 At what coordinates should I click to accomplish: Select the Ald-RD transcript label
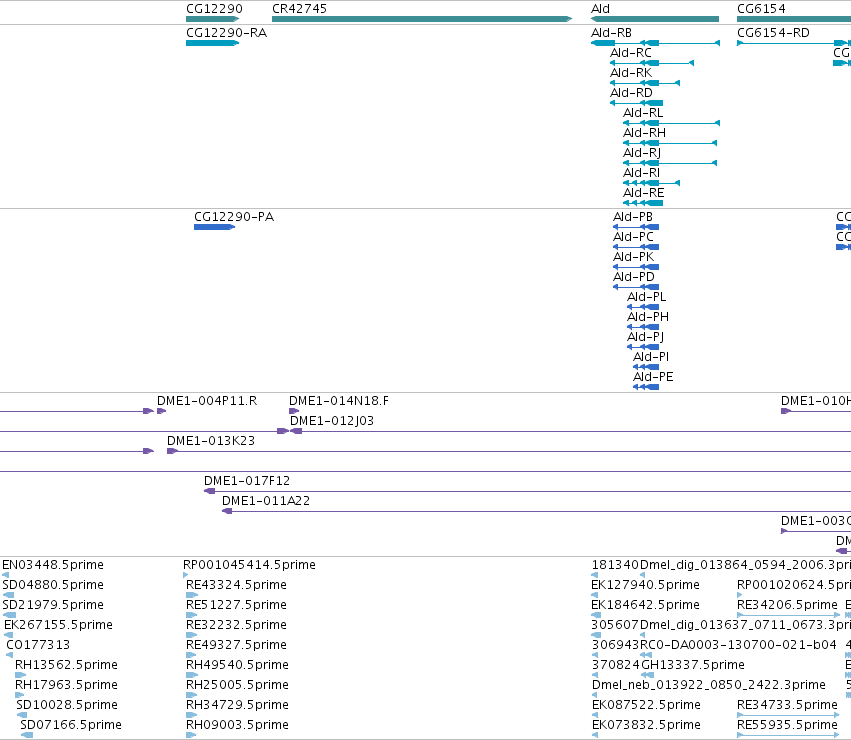point(631,93)
